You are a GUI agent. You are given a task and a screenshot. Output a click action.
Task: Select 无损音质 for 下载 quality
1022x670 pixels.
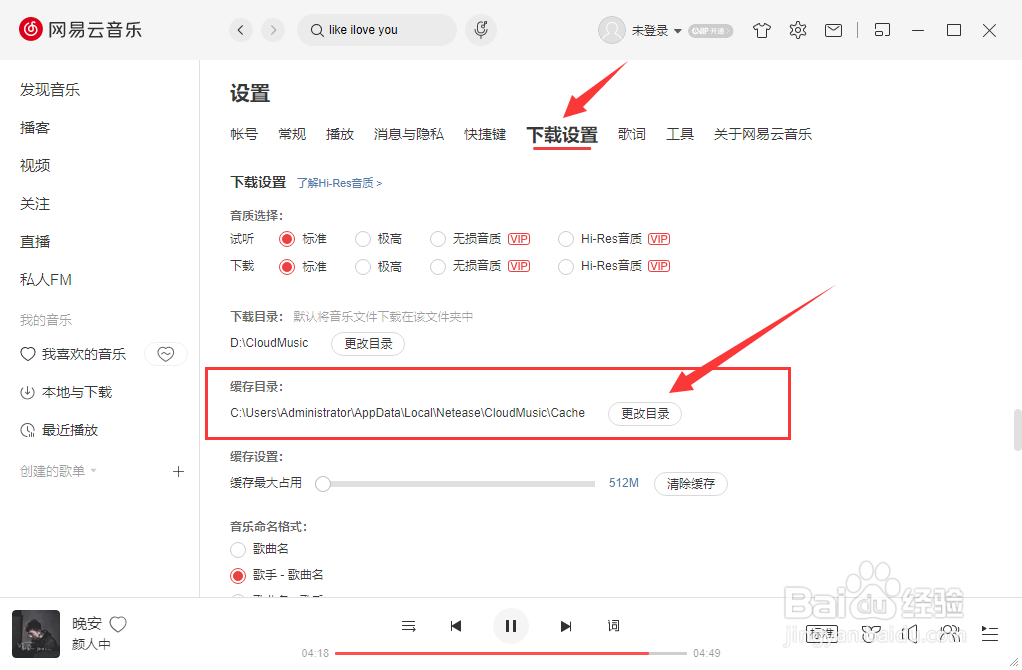coord(438,267)
